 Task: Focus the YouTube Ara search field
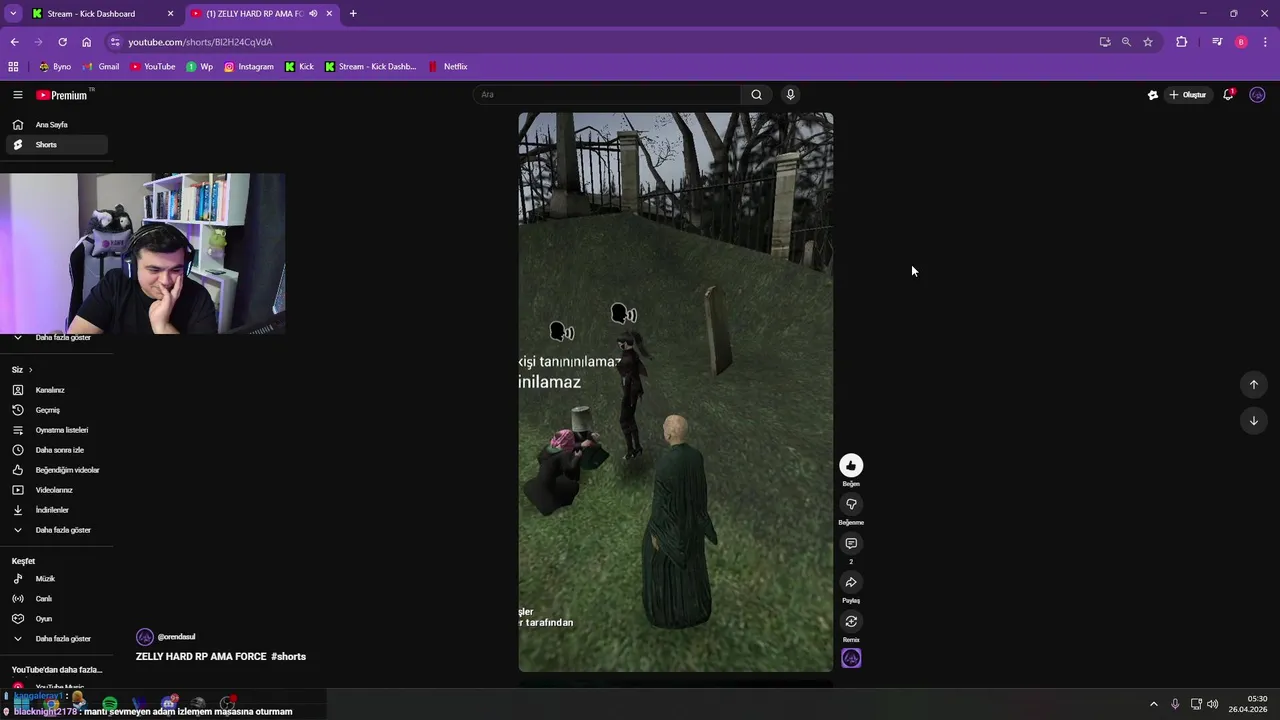click(x=608, y=95)
